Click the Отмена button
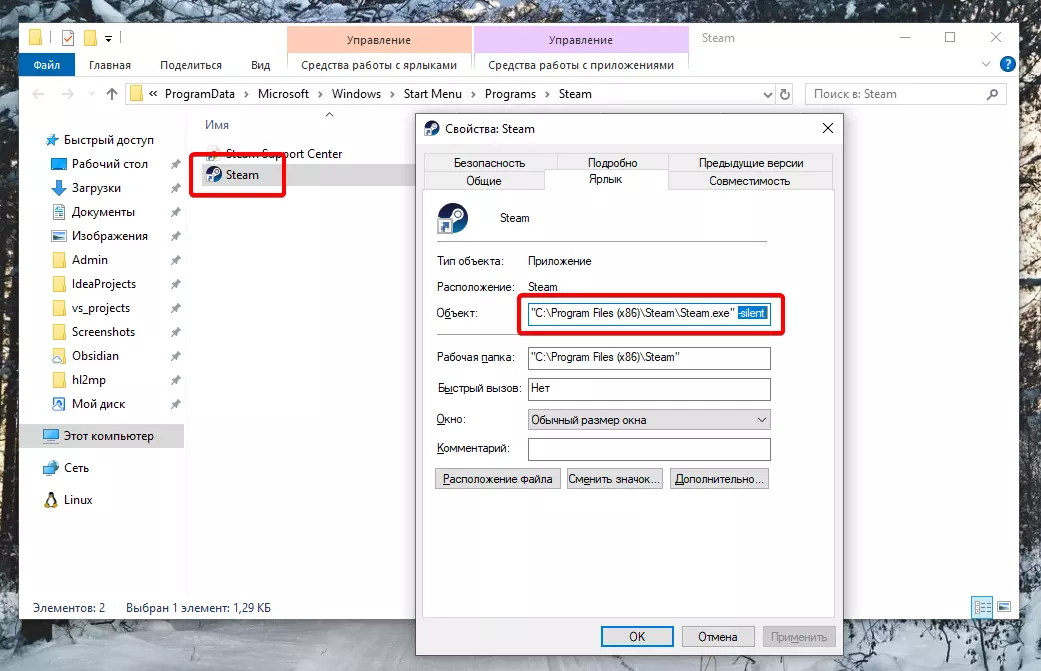This screenshot has height=671, width=1041. click(x=718, y=636)
